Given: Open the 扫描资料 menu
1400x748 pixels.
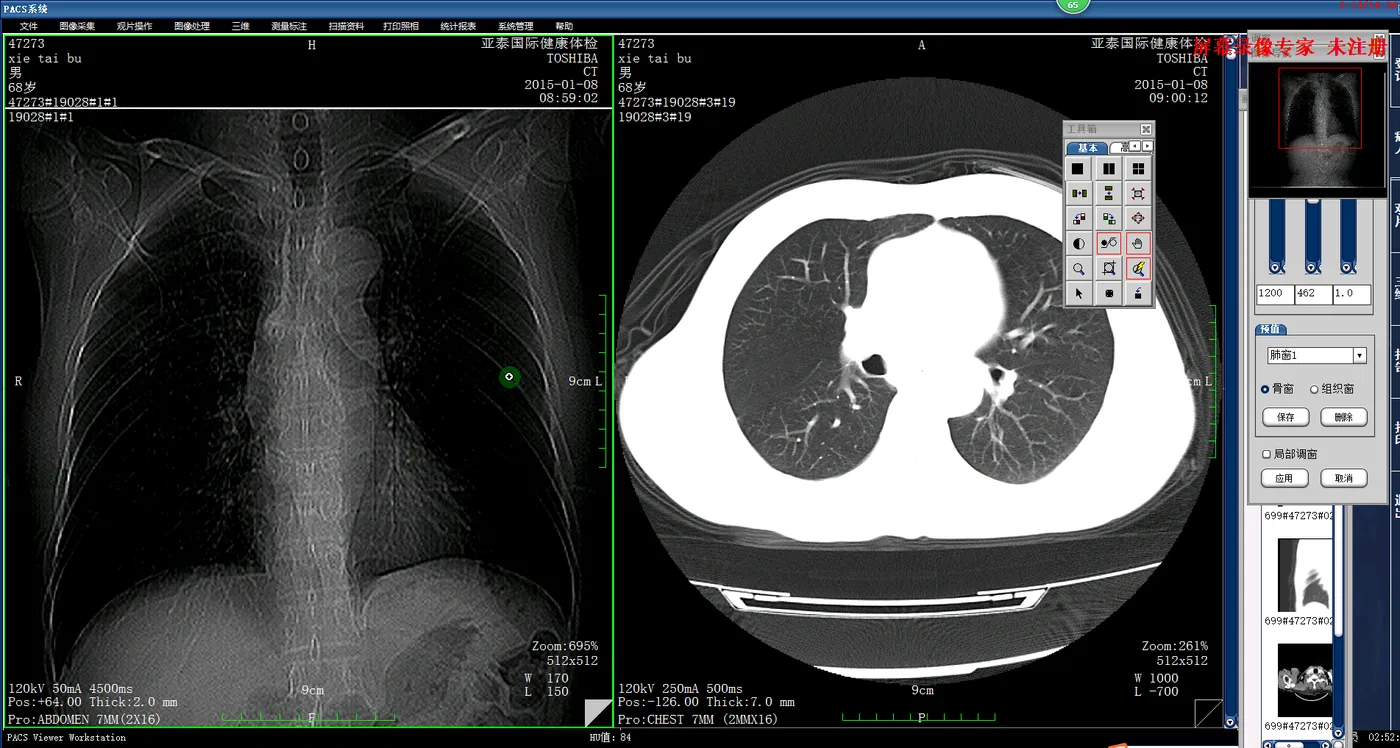Looking at the screenshot, I should tap(346, 26).
